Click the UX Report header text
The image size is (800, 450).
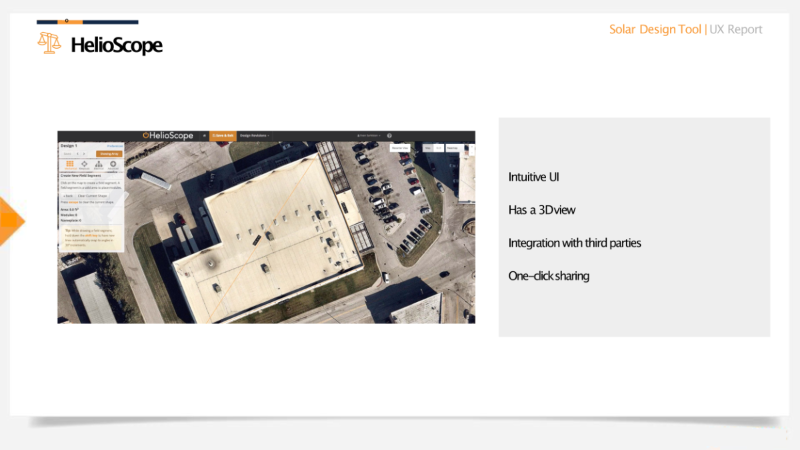click(x=736, y=30)
